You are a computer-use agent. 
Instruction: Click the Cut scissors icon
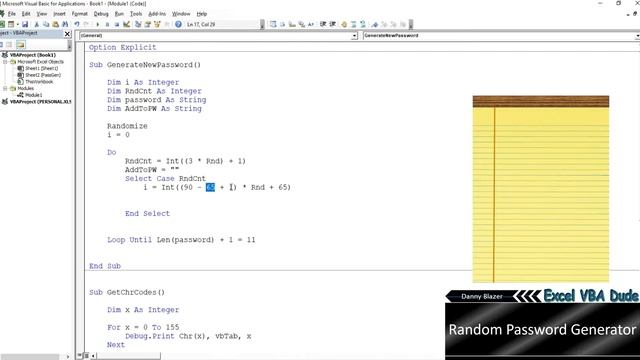point(36,24)
